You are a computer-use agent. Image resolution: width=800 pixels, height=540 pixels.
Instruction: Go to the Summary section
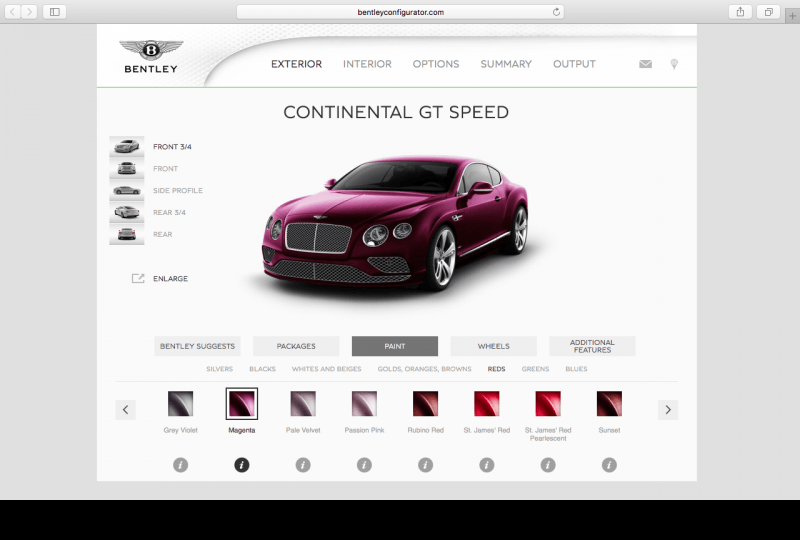click(x=506, y=64)
